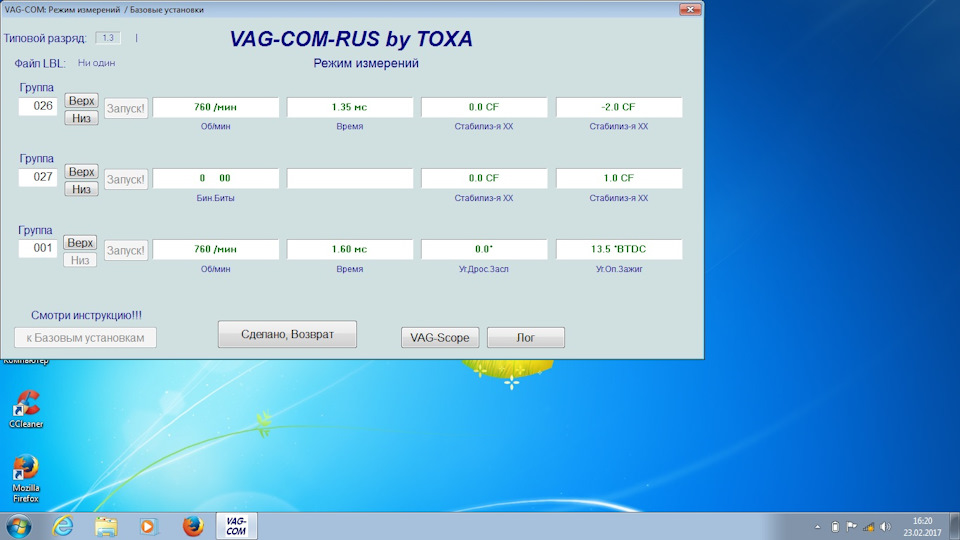Open Firefox from taskbar
This screenshot has height=540, width=960.
click(193, 526)
